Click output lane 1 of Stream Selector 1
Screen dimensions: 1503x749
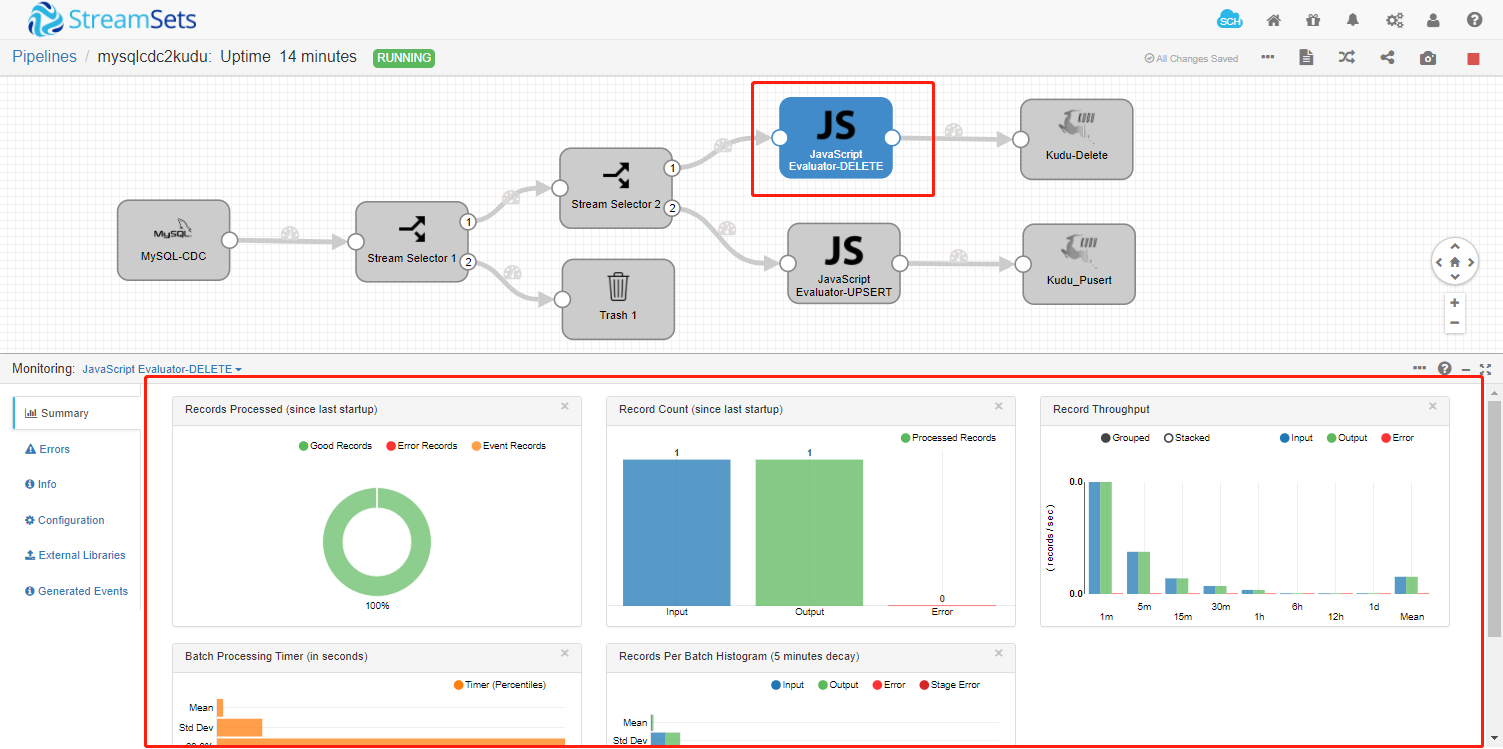click(x=466, y=222)
